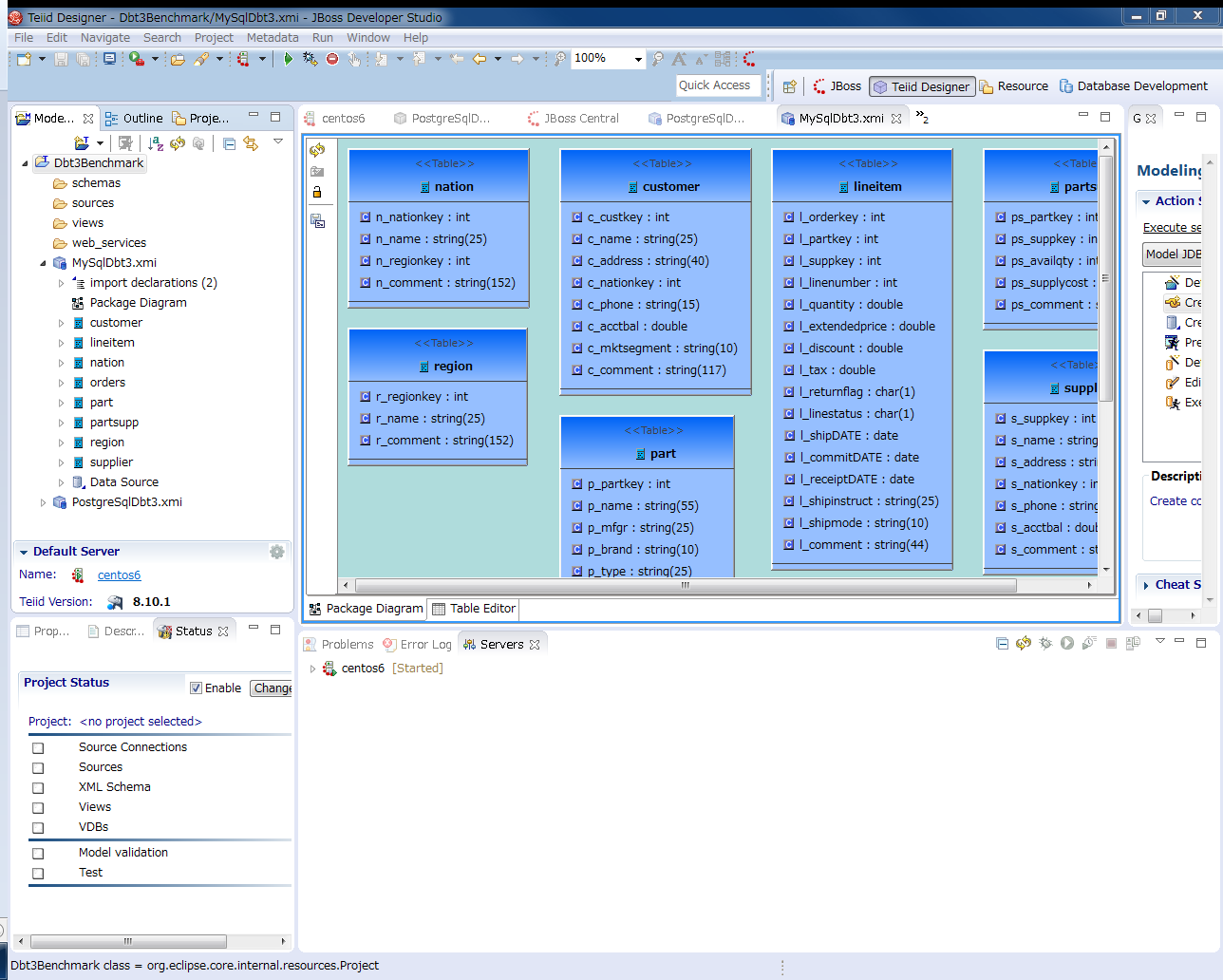Toggle the Project Status Enable checkbox
The height and width of the screenshot is (980, 1223).
(x=196, y=688)
